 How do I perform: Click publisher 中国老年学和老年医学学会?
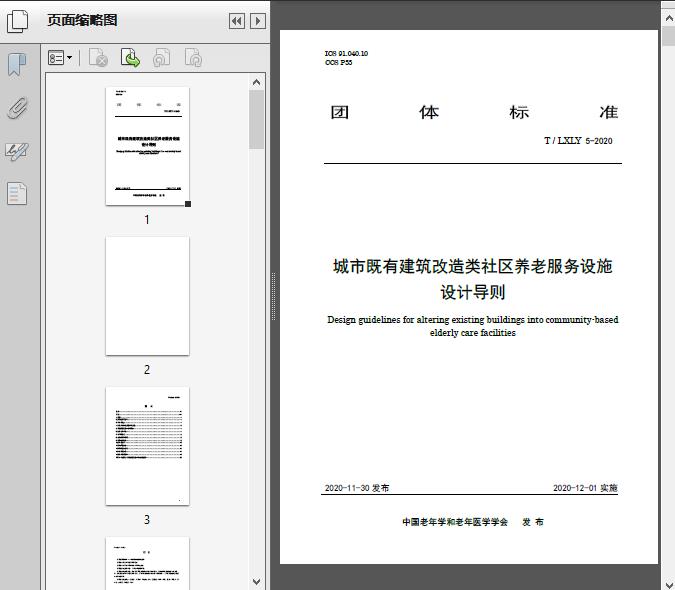(455, 522)
